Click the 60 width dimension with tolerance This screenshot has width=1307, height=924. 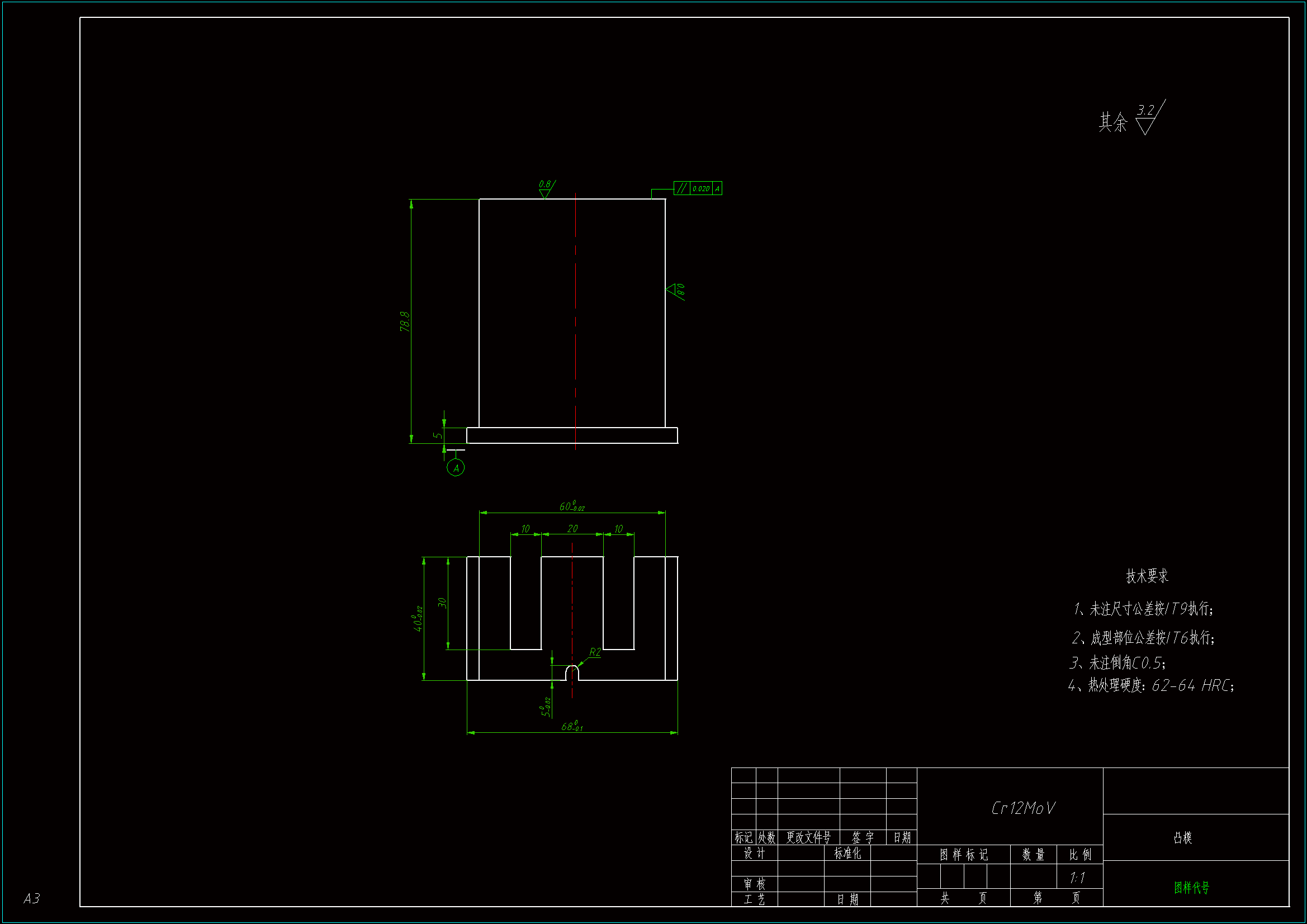click(x=571, y=506)
